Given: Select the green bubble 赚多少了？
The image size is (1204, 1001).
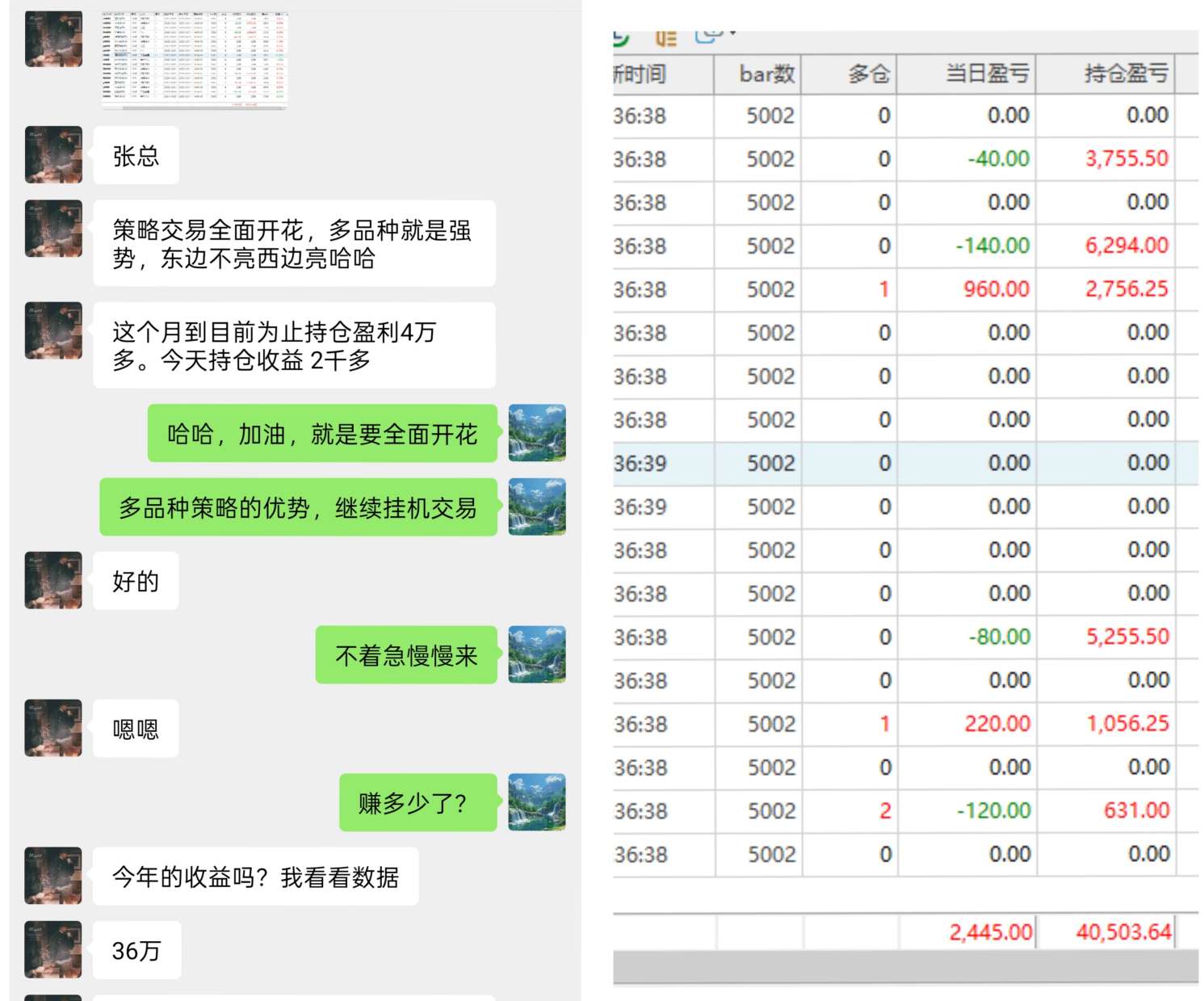Looking at the screenshot, I should point(418,802).
